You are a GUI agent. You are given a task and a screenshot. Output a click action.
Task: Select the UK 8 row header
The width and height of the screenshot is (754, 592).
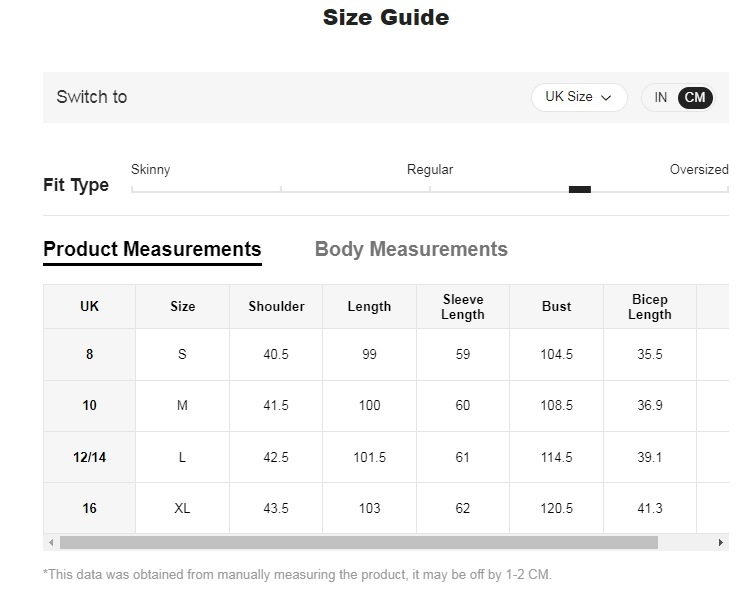[x=90, y=354]
